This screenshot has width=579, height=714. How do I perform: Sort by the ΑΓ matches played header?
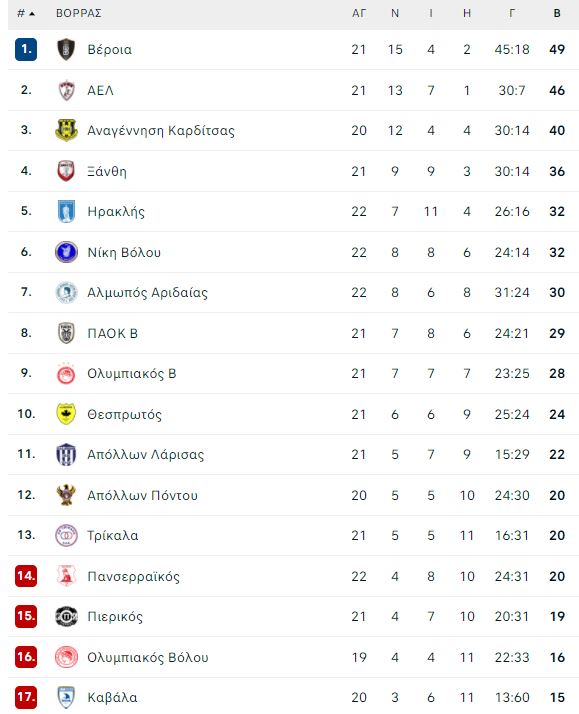pos(359,14)
